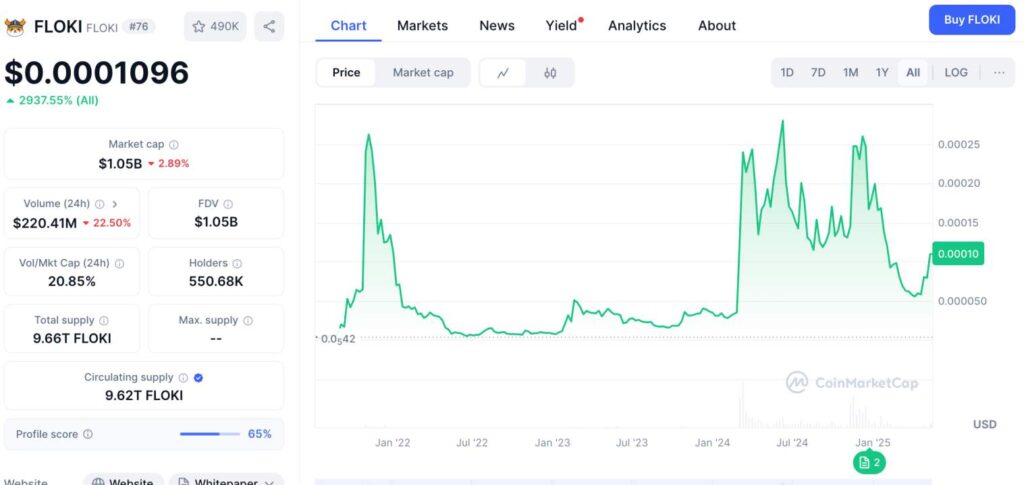Open chart more options ellipsis
The height and width of the screenshot is (485, 1024).
pyautogui.click(x=999, y=72)
